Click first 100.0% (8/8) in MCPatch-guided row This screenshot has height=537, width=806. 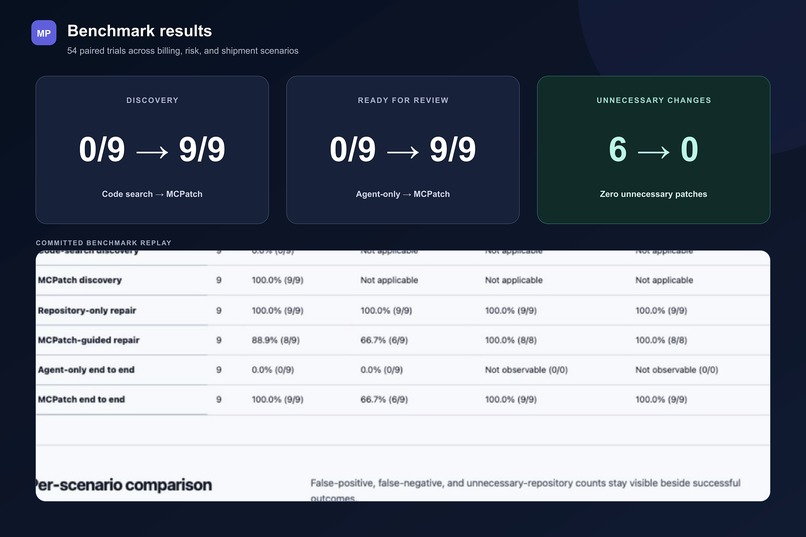click(x=510, y=340)
